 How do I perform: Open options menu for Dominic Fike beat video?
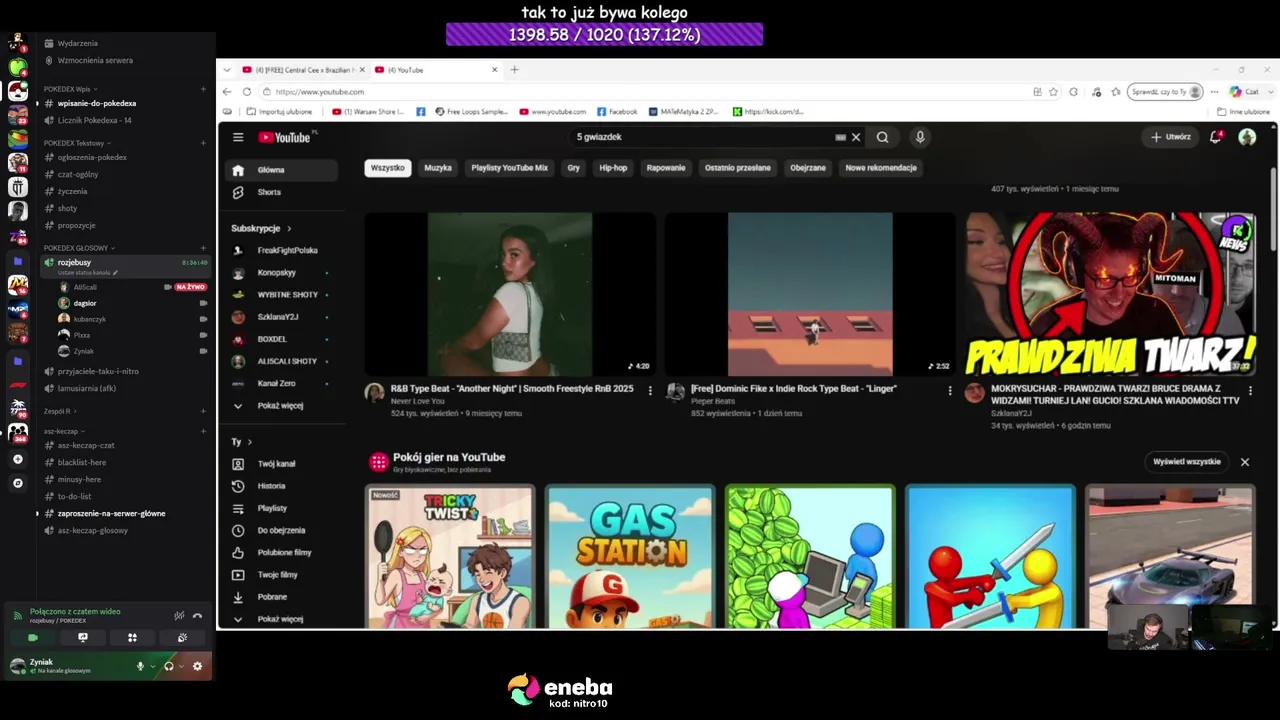(950, 391)
